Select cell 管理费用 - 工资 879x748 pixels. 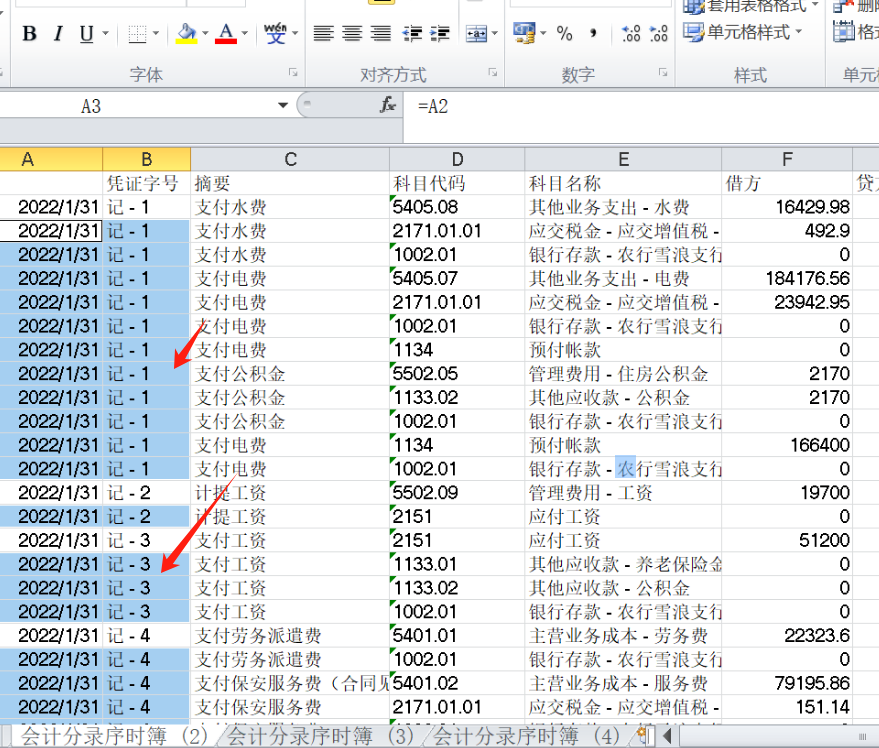coord(623,492)
